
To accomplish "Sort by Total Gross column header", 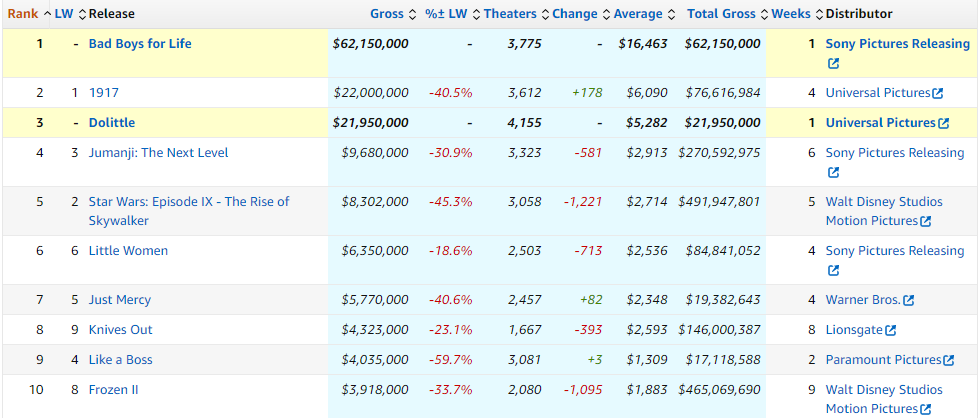I will [x=723, y=14].
